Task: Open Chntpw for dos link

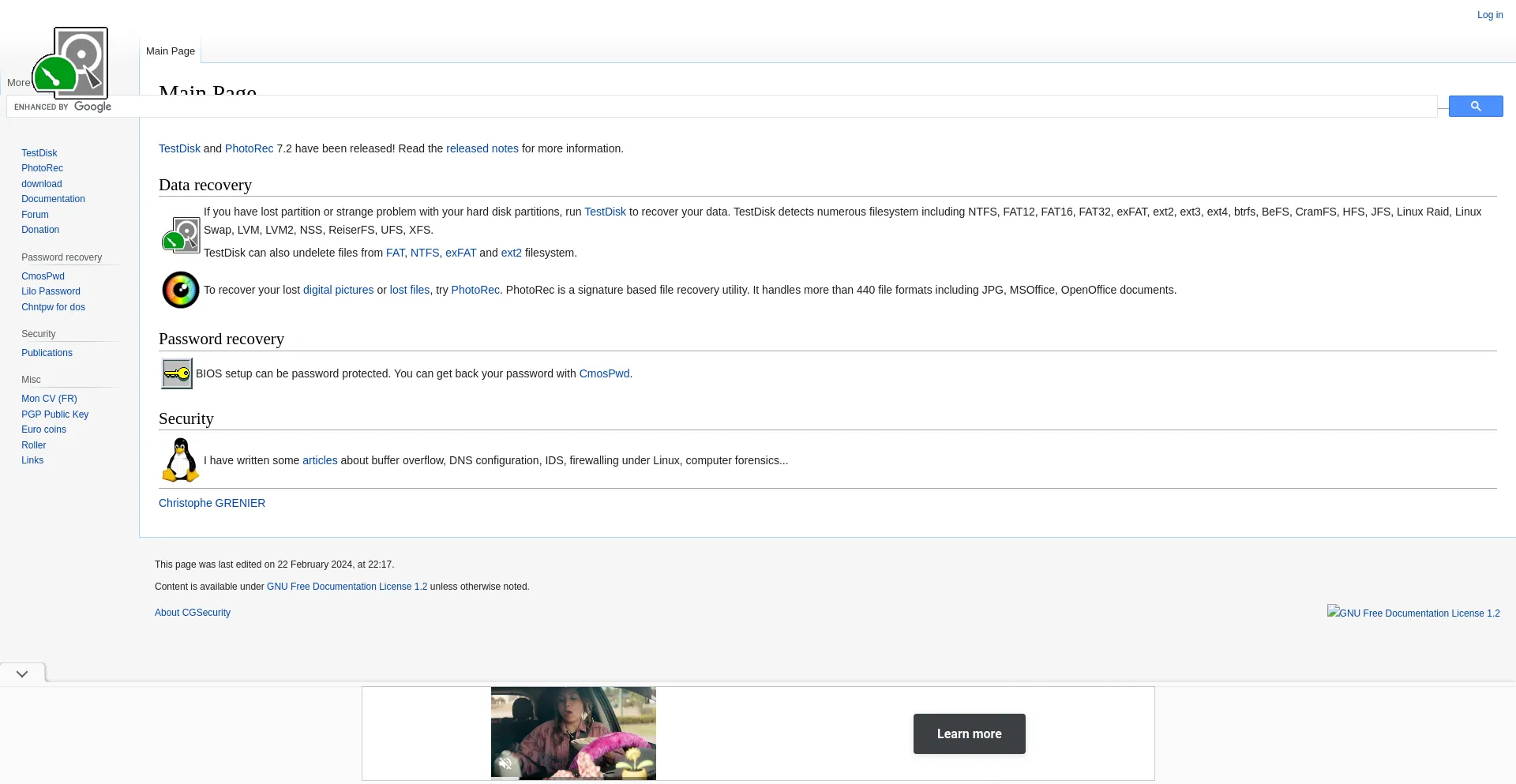Action: coord(53,307)
